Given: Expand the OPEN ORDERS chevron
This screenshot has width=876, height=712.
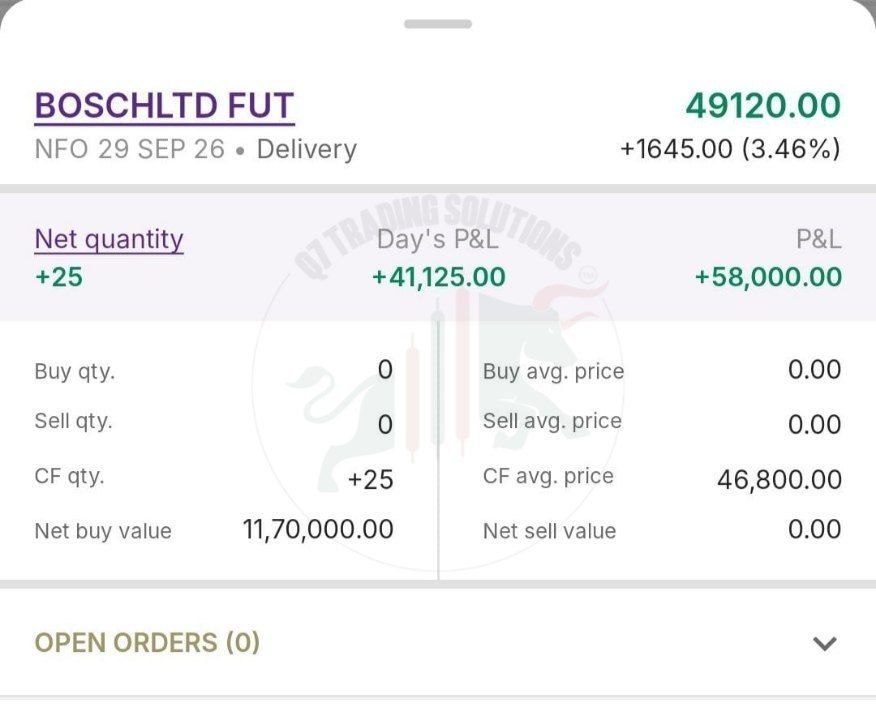Looking at the screenshot, I should point(825,644).
